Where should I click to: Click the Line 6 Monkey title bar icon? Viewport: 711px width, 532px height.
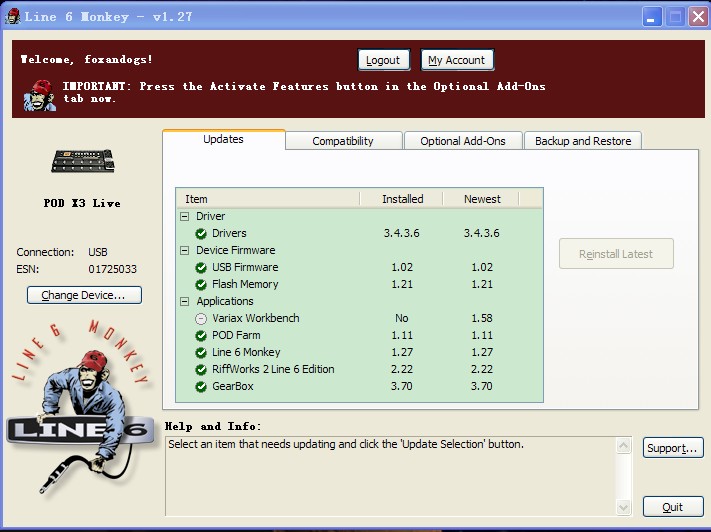(12, 17)
